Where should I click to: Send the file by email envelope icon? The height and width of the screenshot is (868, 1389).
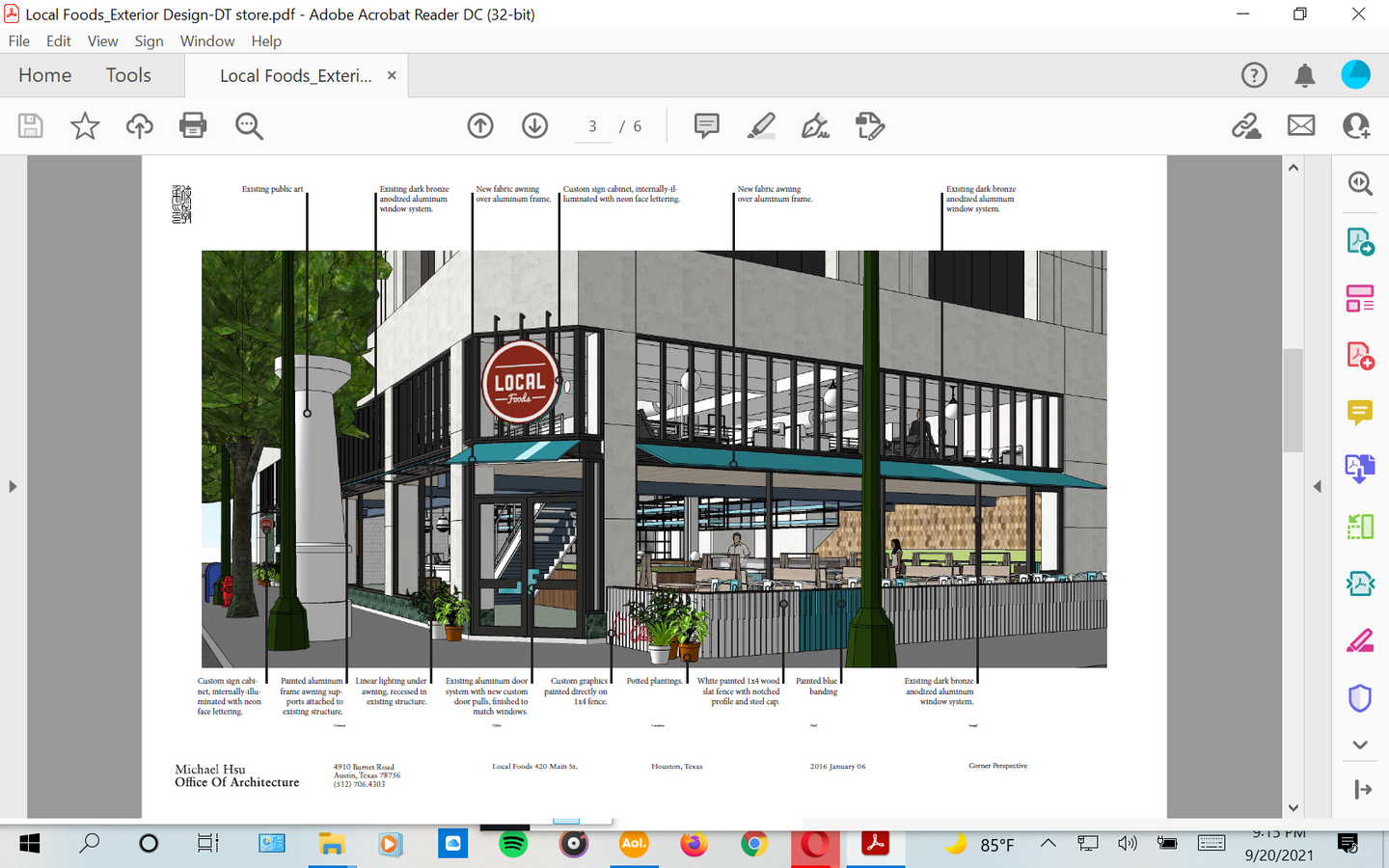[1301, 125]
